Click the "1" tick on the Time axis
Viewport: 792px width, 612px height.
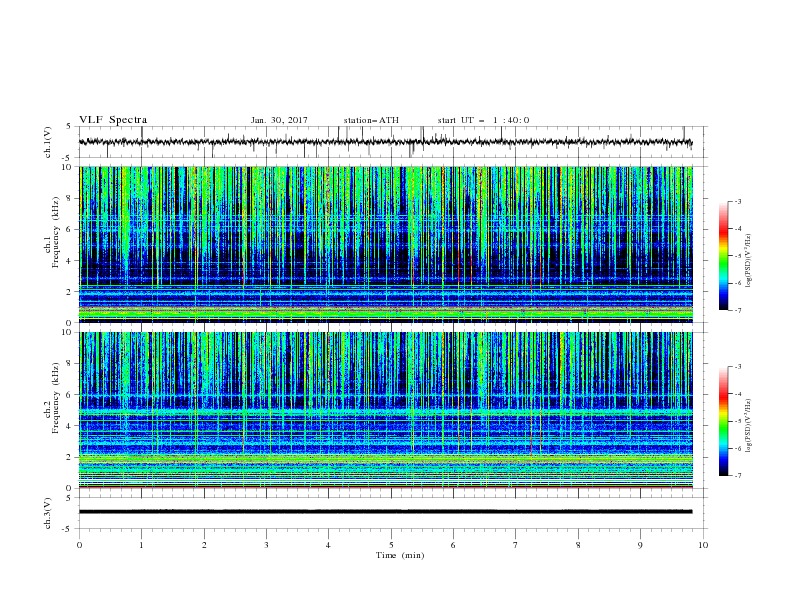142,545
